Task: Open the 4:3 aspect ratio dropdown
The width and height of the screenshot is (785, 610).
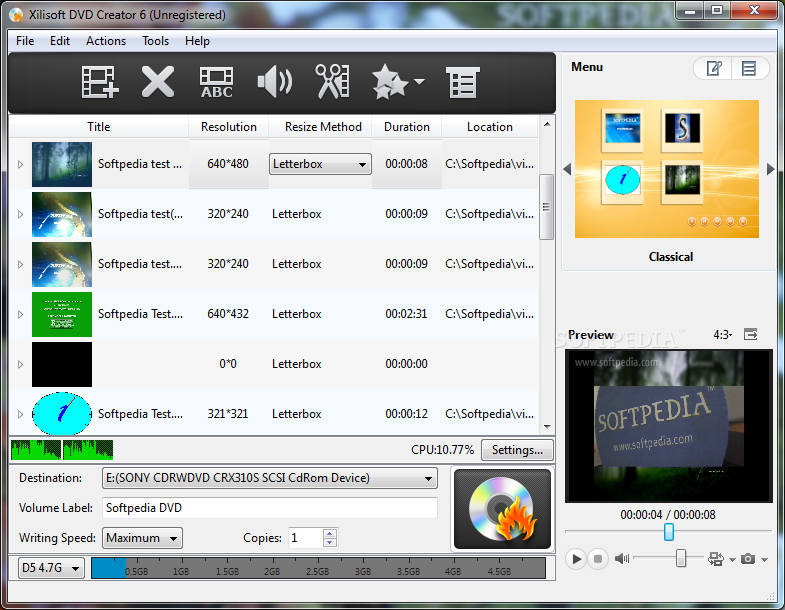Action: click(722, 335)
